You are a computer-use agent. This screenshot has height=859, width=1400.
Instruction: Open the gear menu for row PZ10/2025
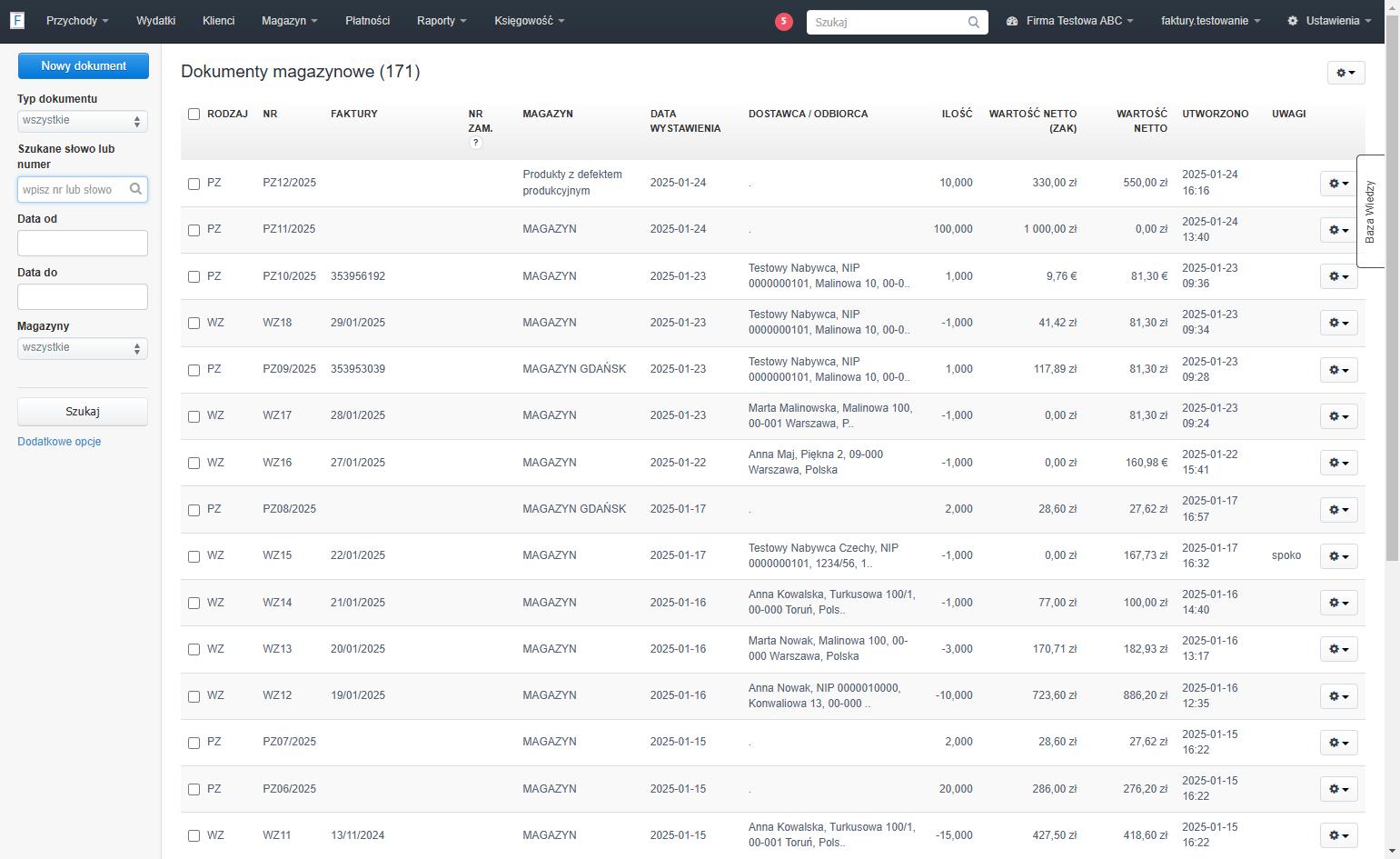(1338, 276)
